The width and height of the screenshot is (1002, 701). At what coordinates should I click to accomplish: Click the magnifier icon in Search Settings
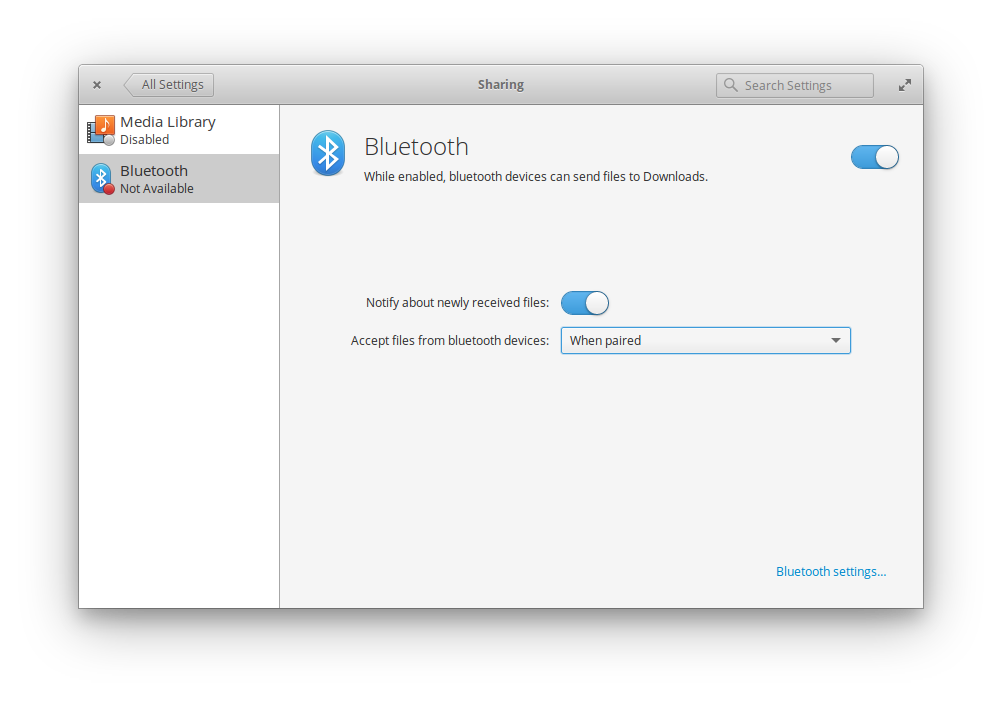[x=731, y=85]
